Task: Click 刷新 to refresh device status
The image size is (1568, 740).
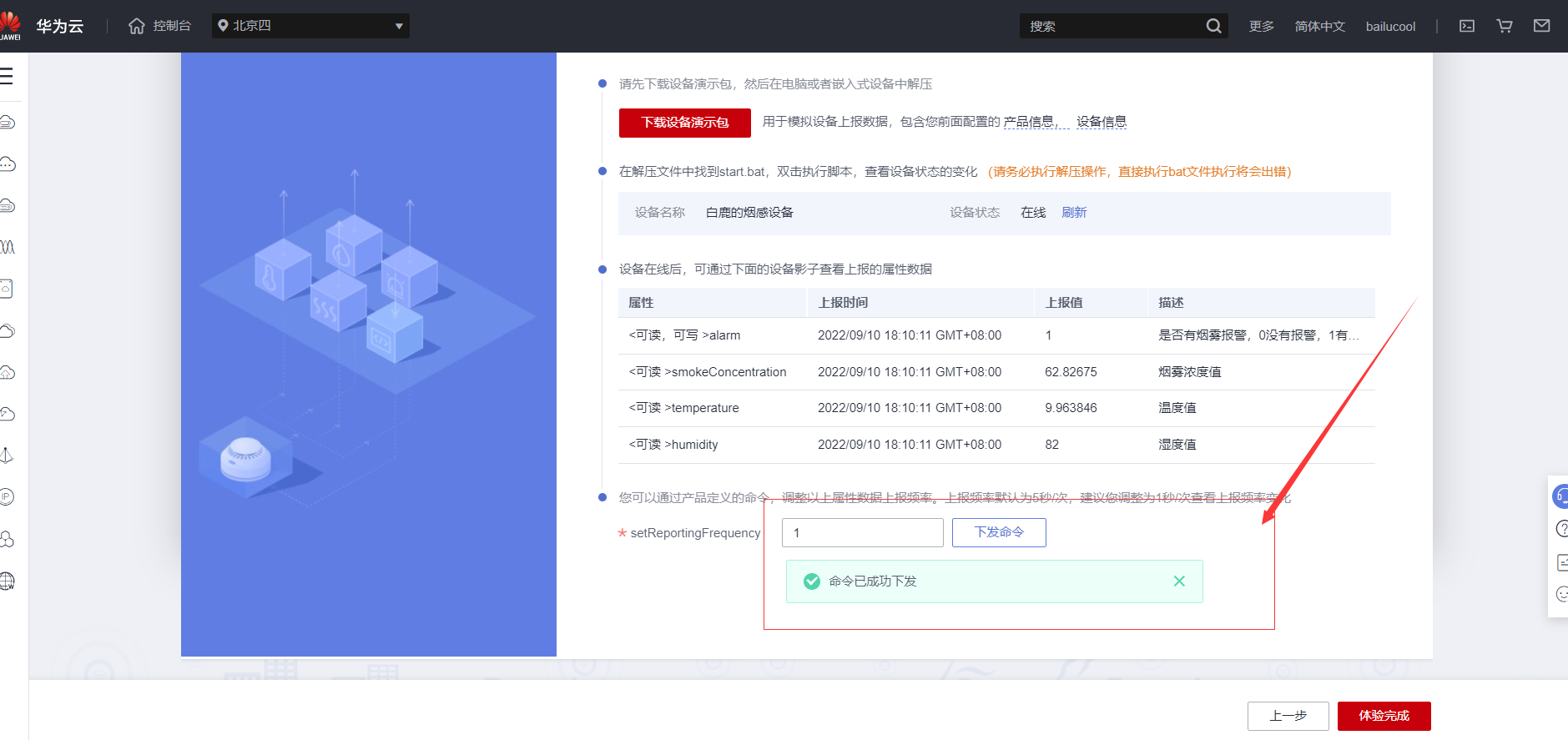Action: point(1074,213)
